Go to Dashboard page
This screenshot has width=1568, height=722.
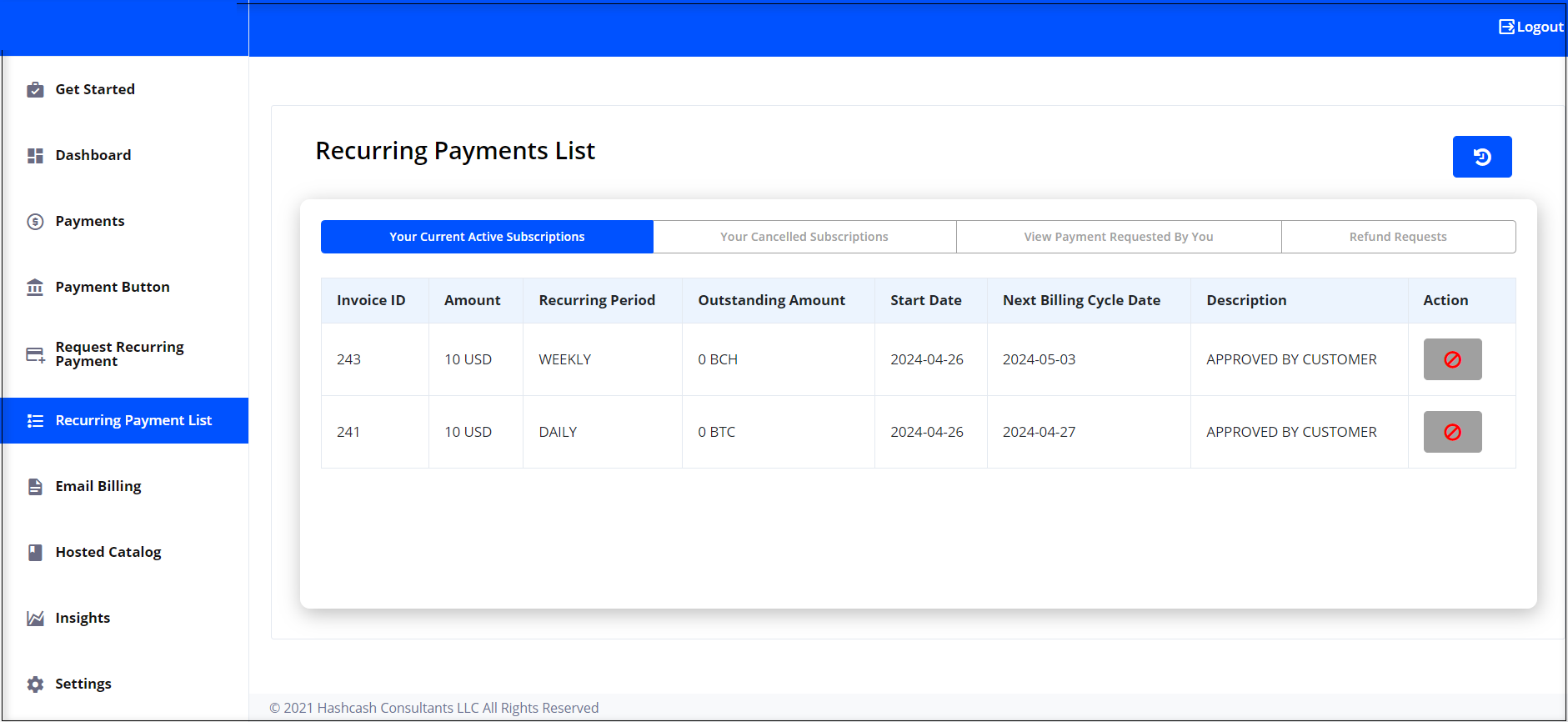pyautogui.click(x=125, y=155)
